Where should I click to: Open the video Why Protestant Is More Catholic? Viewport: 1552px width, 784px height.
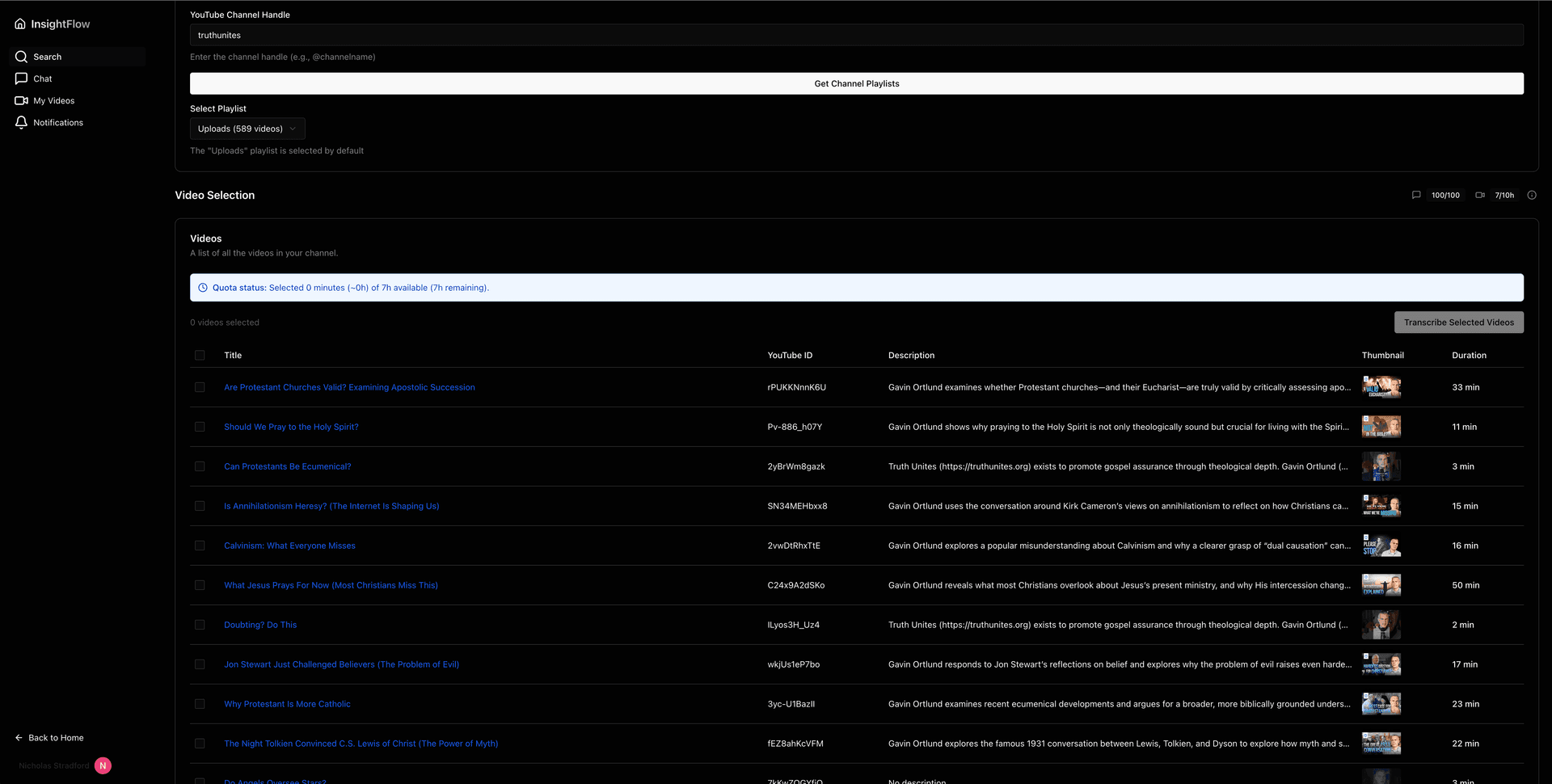tap(287, 704)
